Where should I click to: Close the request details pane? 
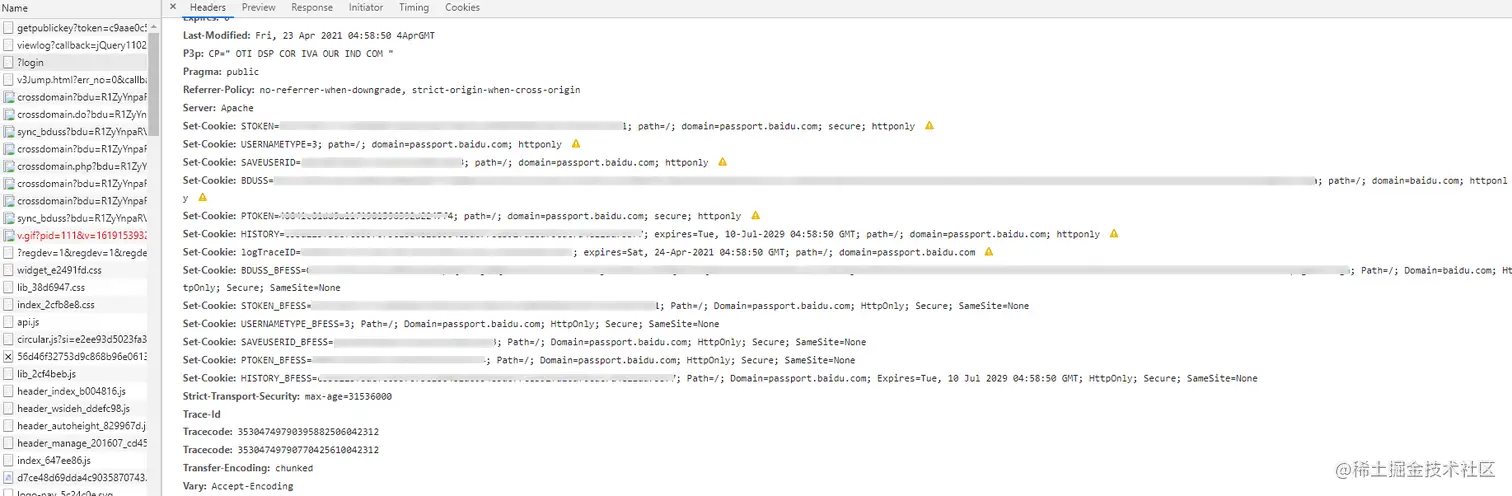[x=172, y=7]
